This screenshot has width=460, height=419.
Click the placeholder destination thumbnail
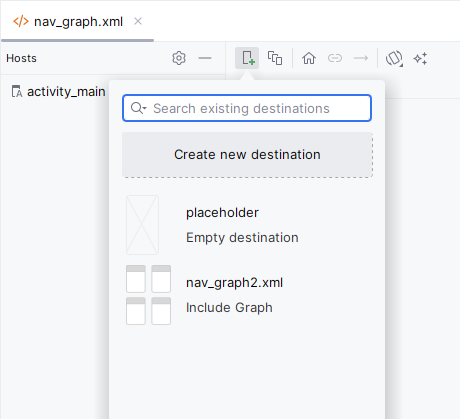click(142, 225)
